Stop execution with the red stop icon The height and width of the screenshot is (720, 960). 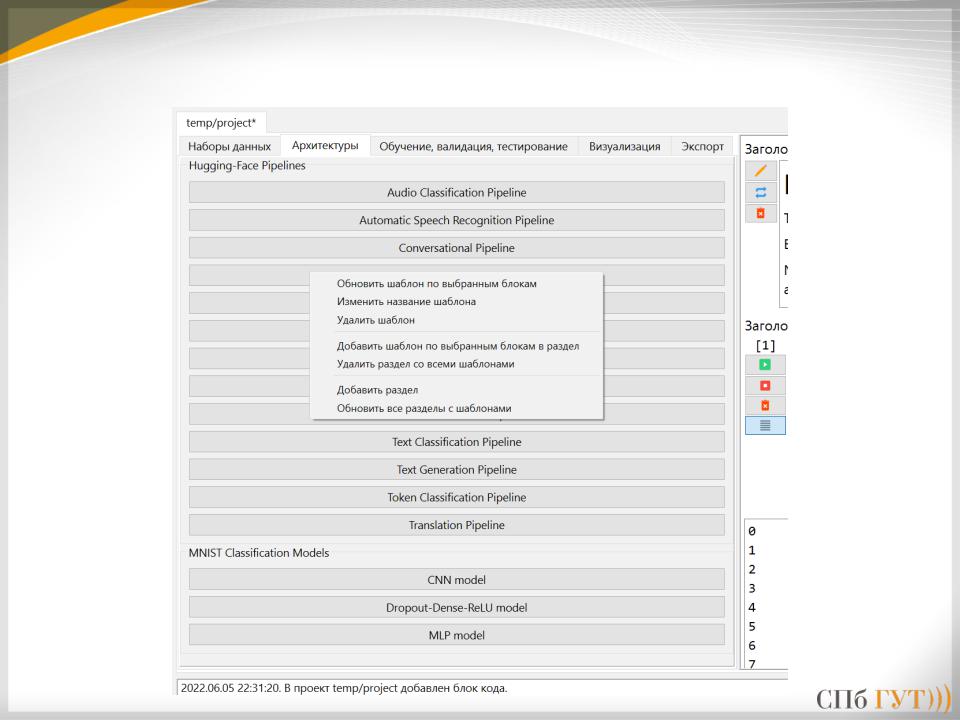click(x=765, y=385)
